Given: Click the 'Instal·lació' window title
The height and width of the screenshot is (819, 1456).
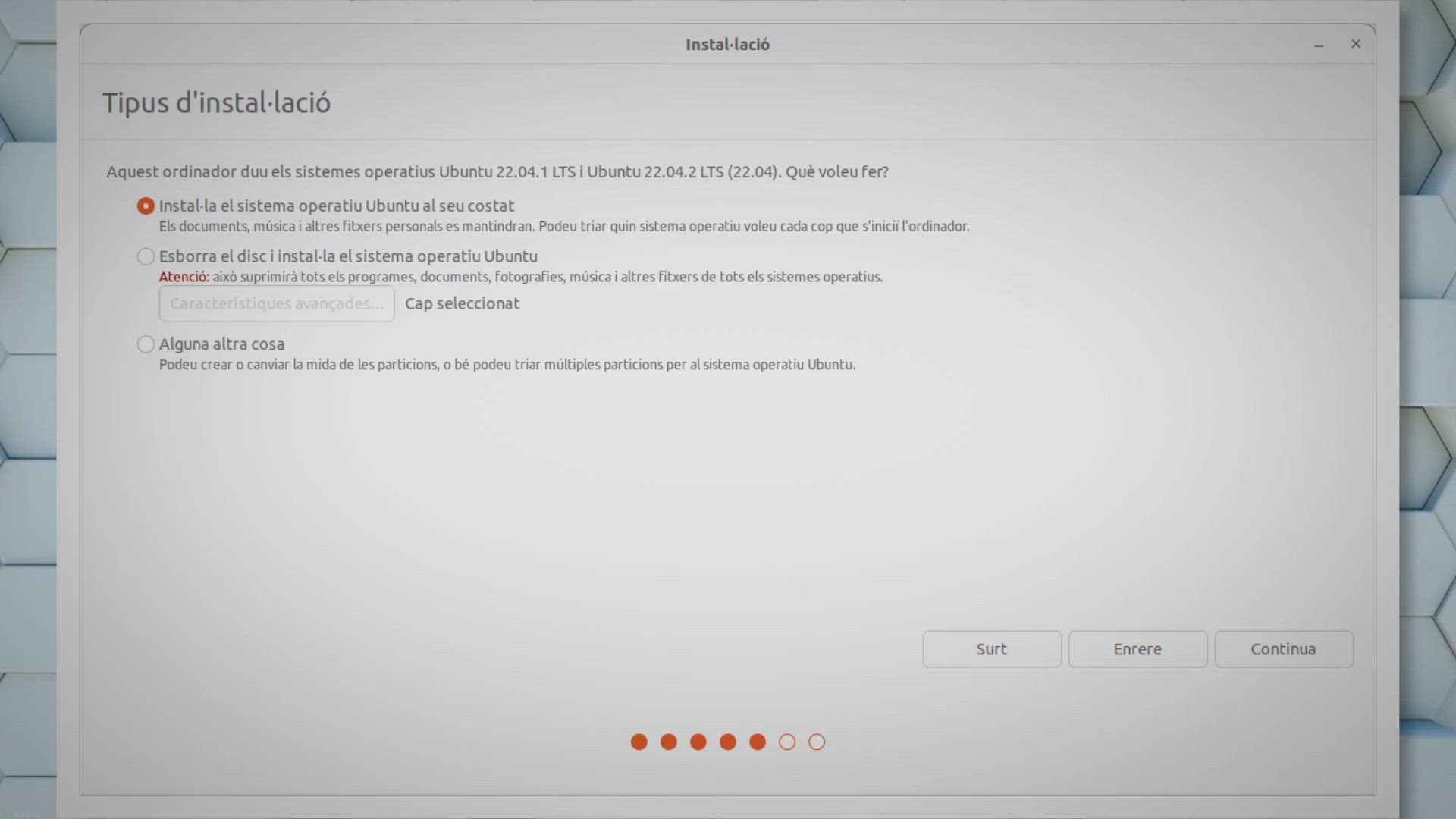Looking at the screenshot, I should point(727,45).
